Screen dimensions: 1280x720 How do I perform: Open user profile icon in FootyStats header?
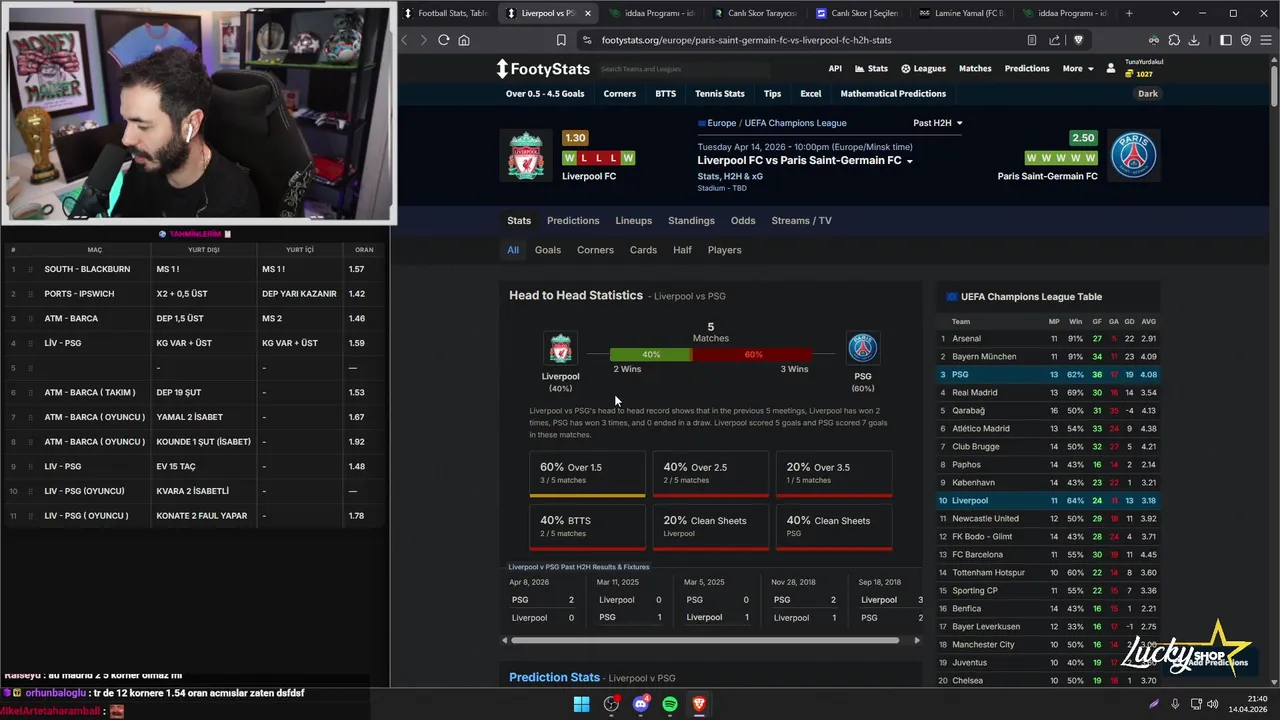coord(1111,69)
